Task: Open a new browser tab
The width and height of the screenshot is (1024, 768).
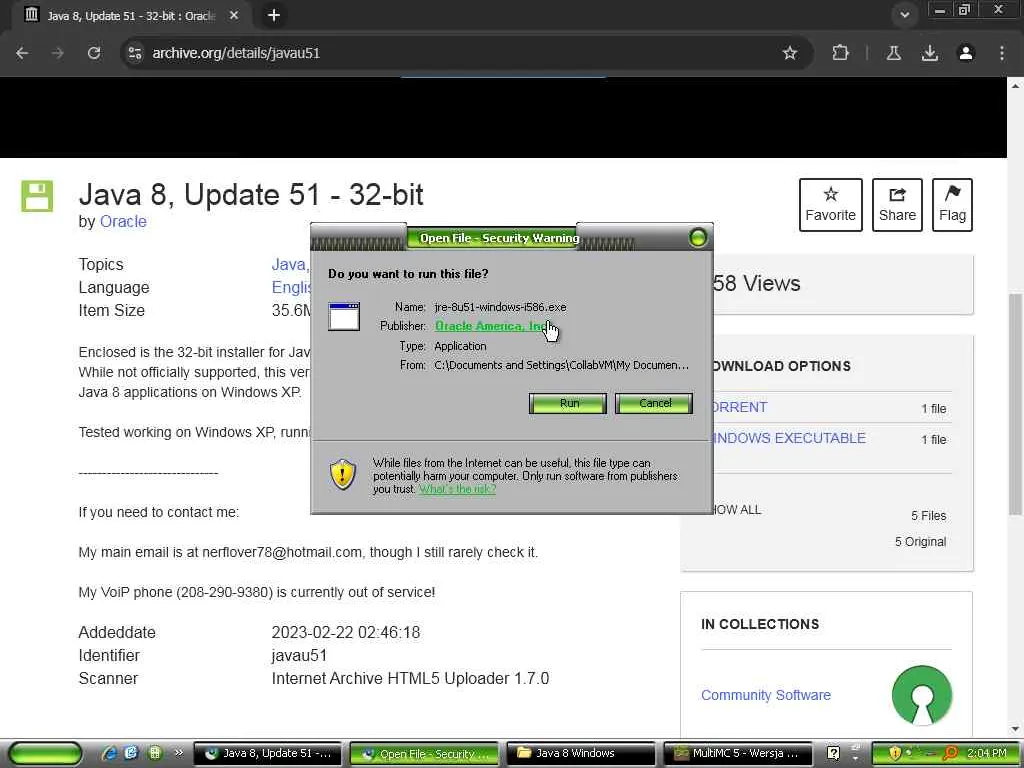Action: (x=274, y=15)
